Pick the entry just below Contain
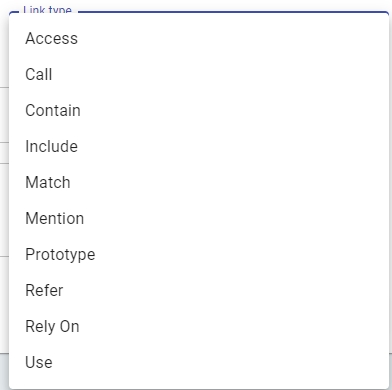392x390 pixels. coord(199,146)
